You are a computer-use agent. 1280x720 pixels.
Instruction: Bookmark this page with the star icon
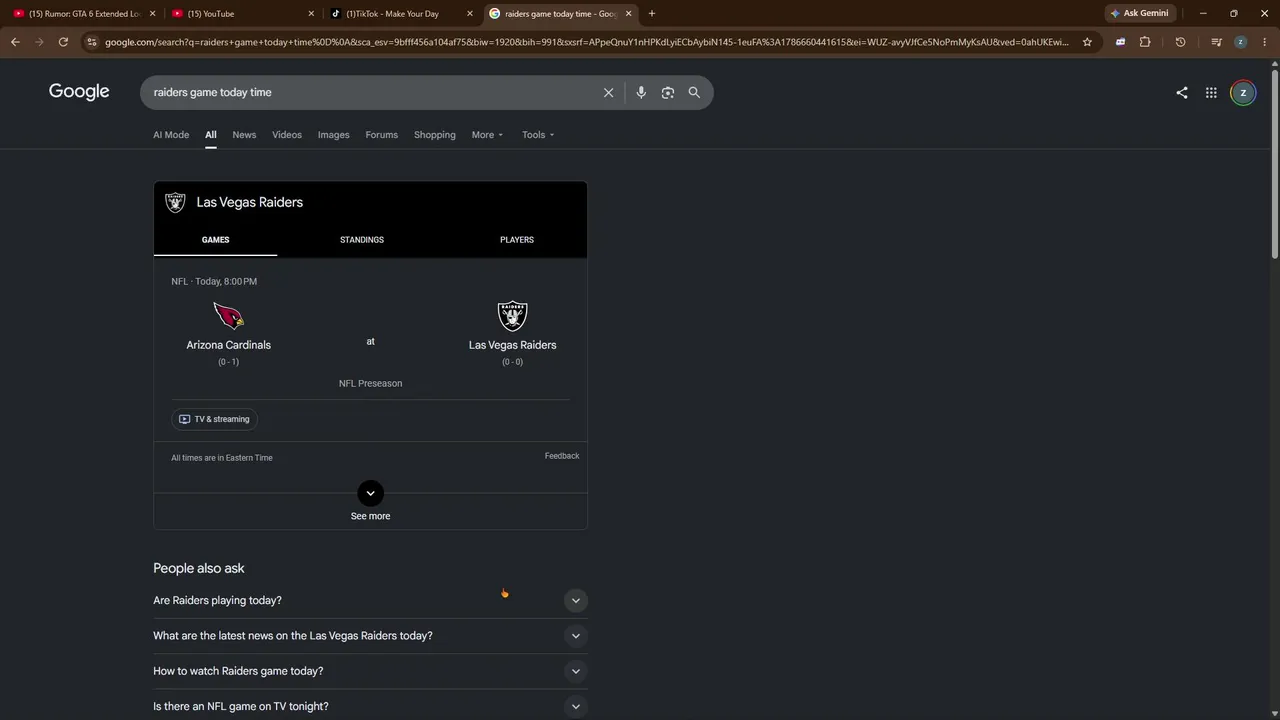click(1087, 42)
